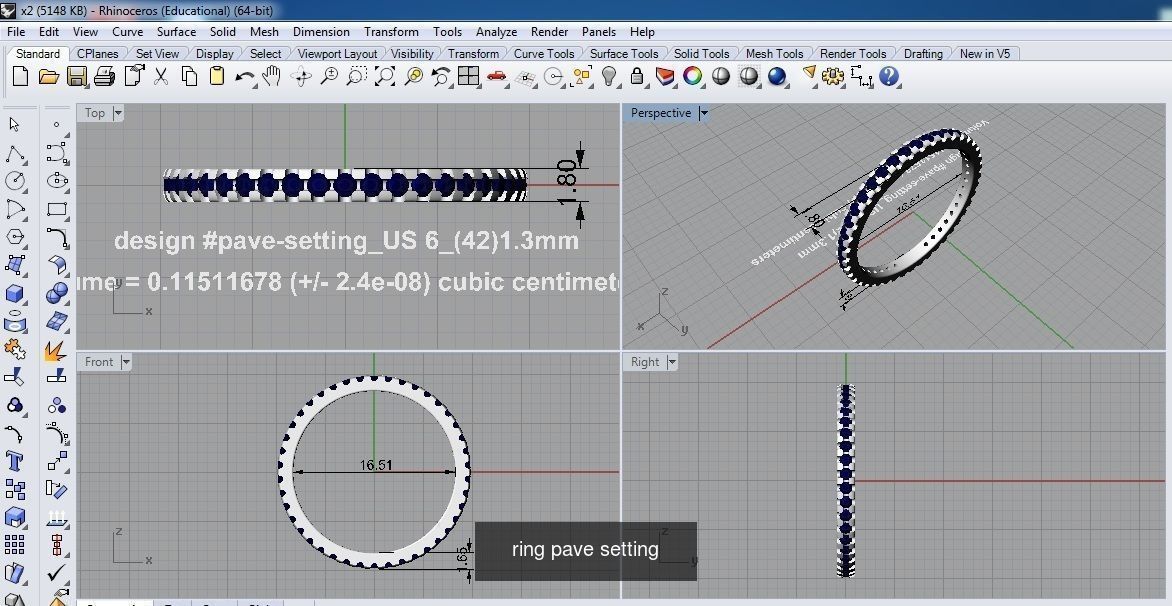The width and height of the screenshot is (1172, 606).
Task: Click the red car view icon
Action: [x=496, y=76]
